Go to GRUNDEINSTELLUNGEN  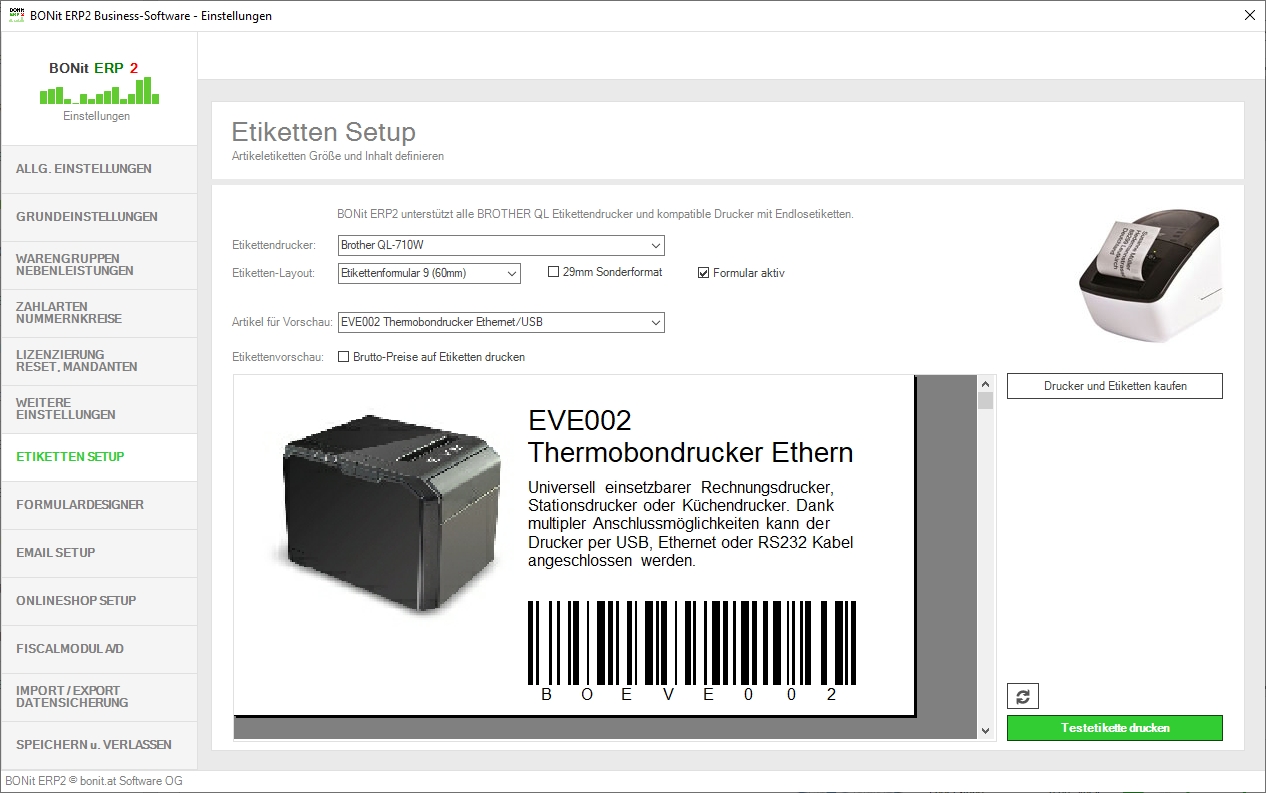99,217
